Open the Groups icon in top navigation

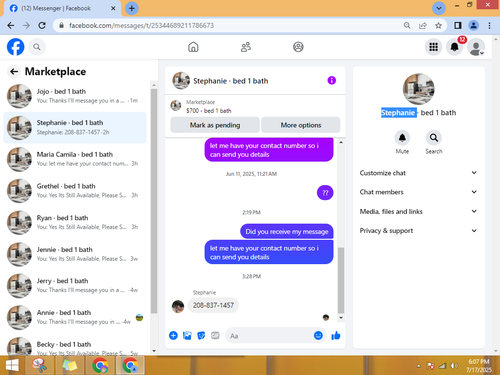(x=298, y=47)
